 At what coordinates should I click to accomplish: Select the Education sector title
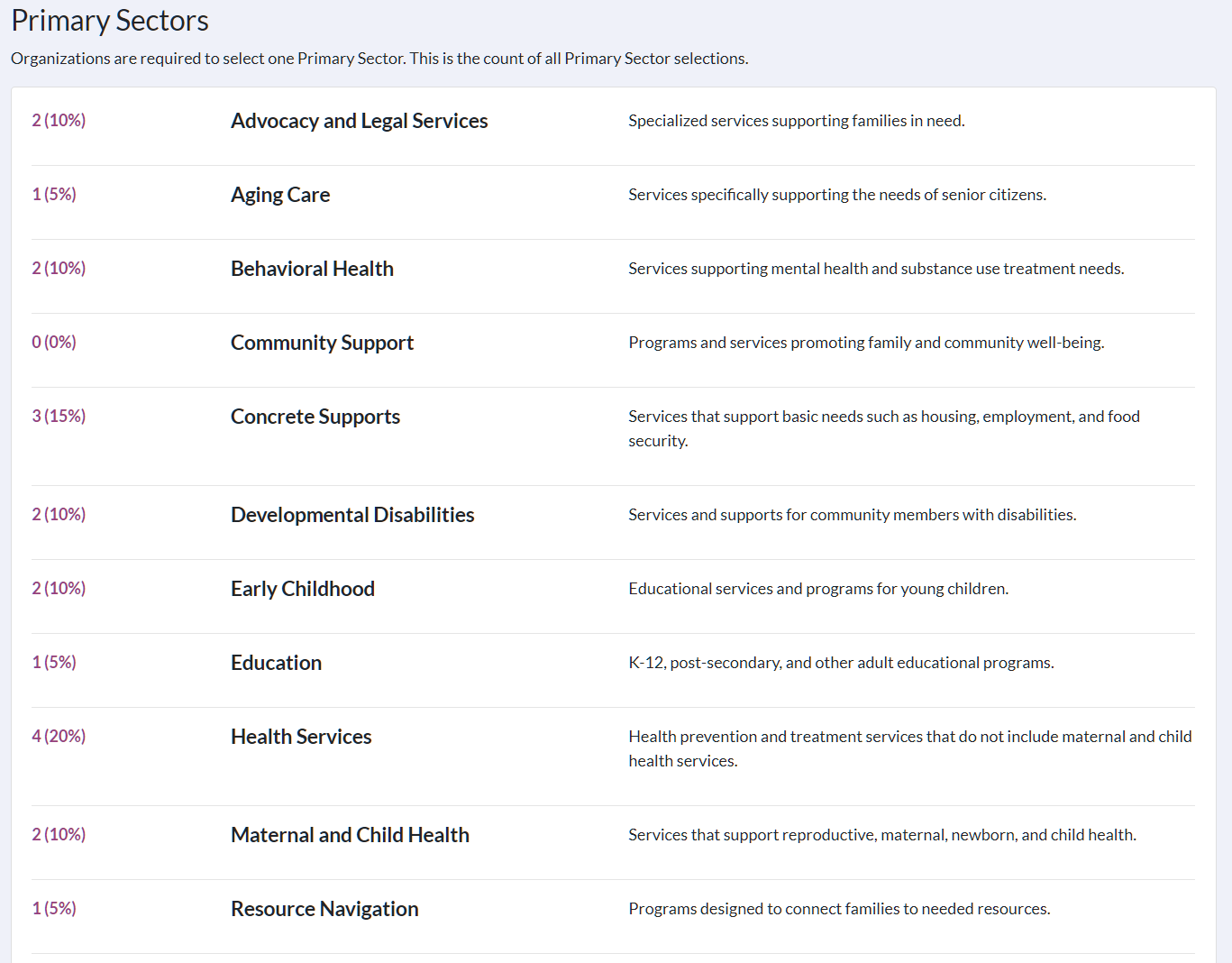[276, 663]
